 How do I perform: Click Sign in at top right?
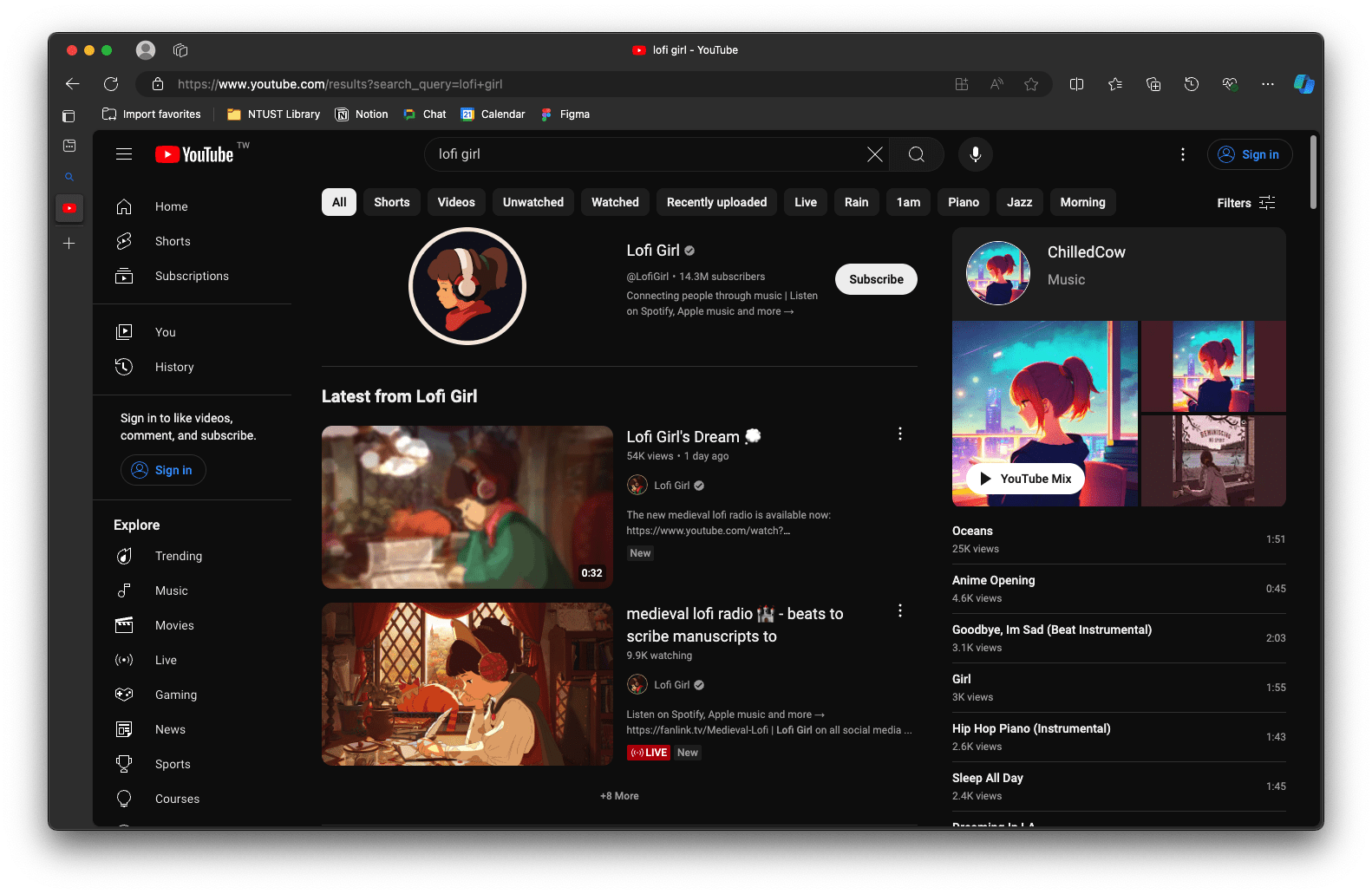(x=1250, y=154)
